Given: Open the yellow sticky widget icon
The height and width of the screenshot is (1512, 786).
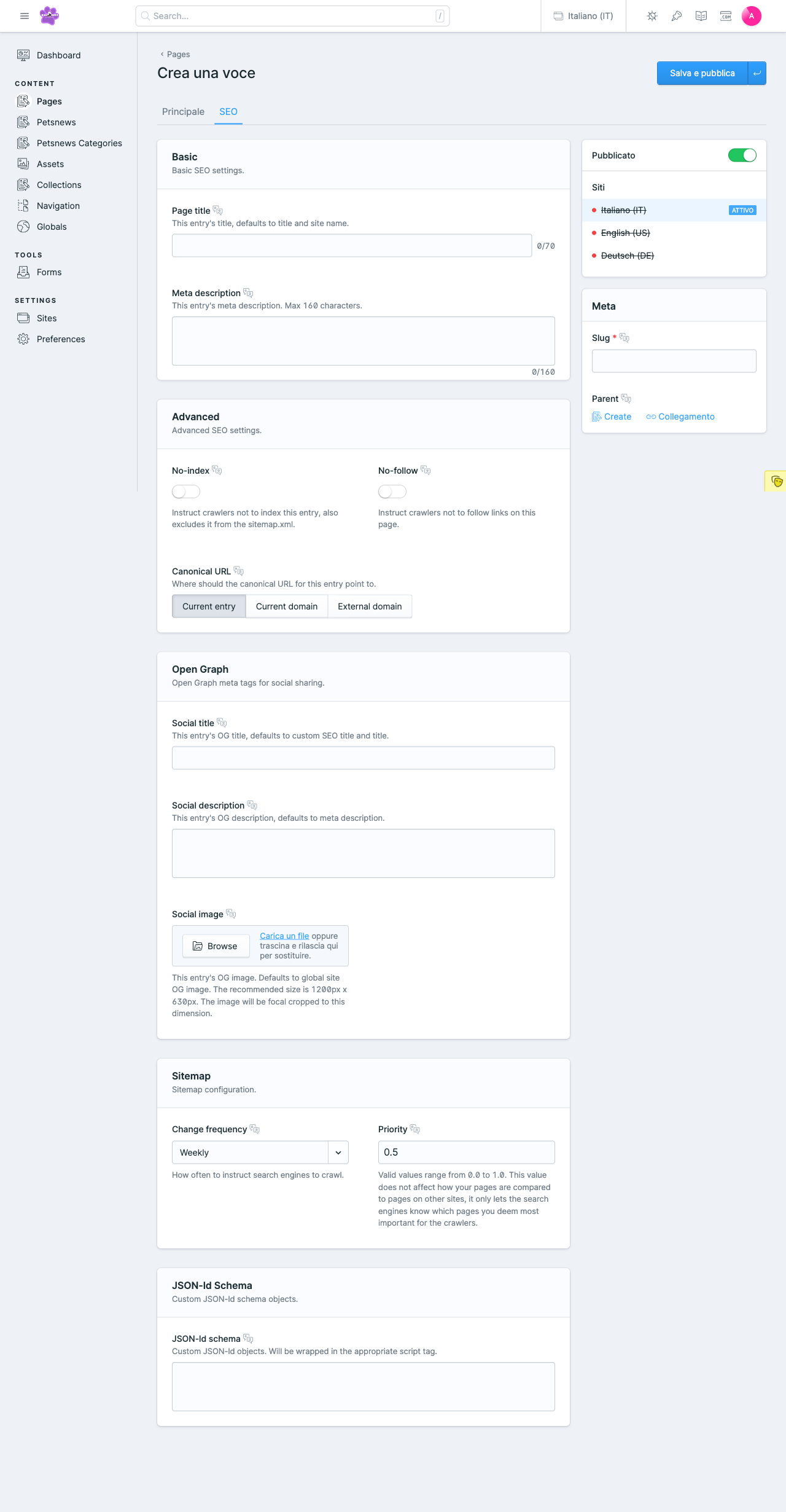Looking at the screenshot, I should [x=776, y=481].
